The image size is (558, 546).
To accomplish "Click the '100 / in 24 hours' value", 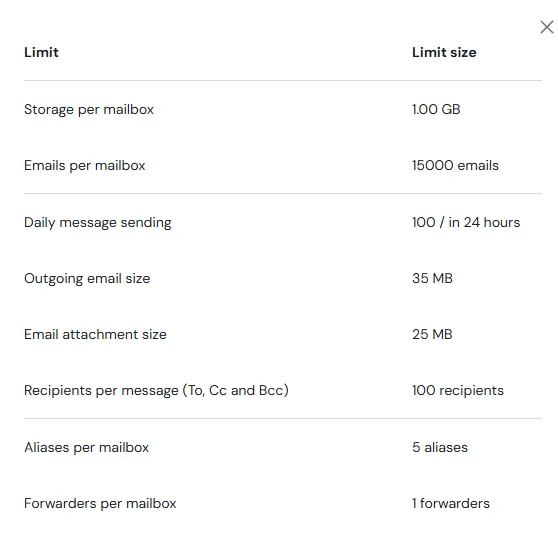I will pos(466,222).
